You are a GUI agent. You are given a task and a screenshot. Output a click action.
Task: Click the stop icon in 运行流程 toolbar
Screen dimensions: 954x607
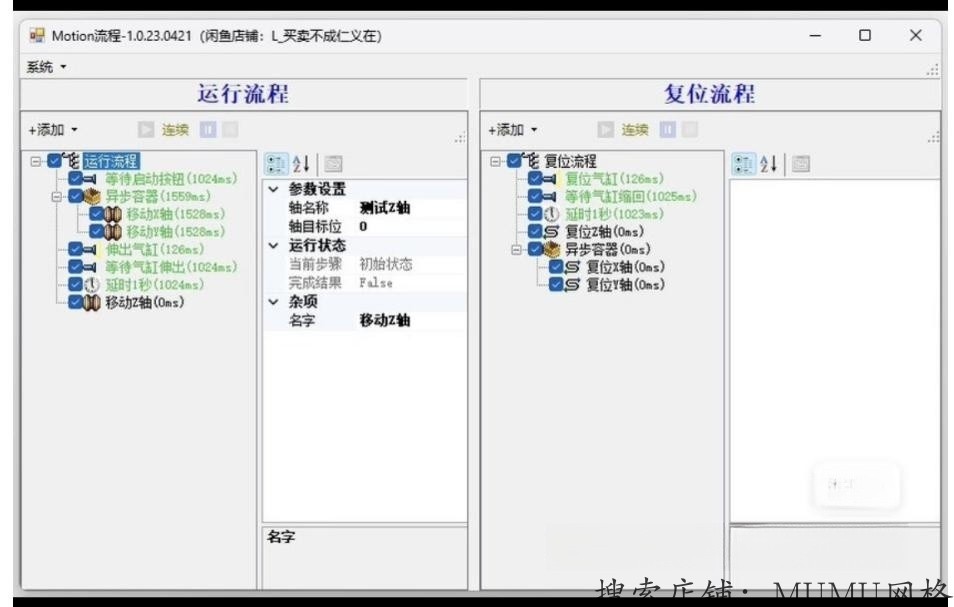229,130
